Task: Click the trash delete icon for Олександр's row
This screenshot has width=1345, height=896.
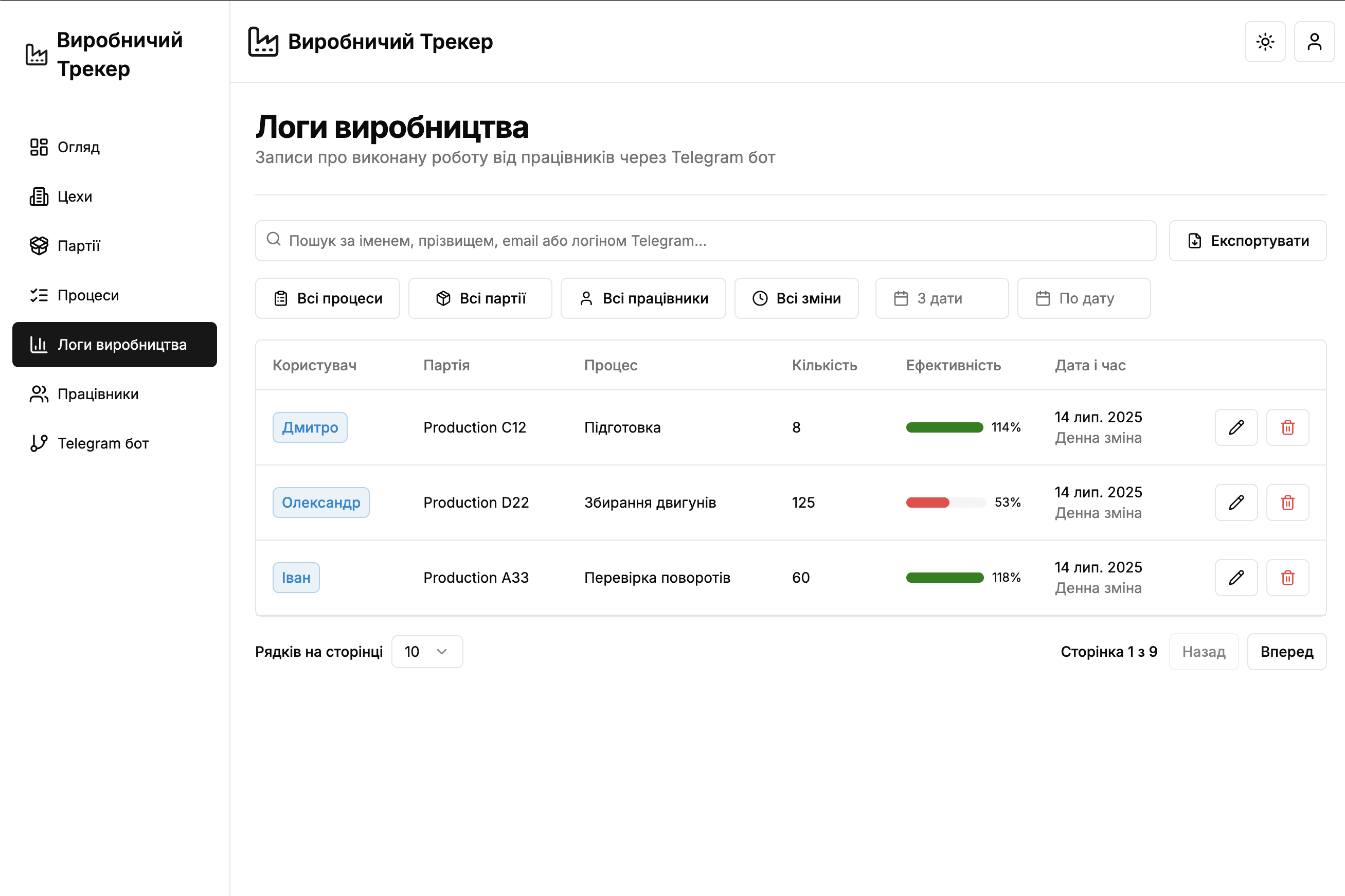Action: click(1287, 503)
